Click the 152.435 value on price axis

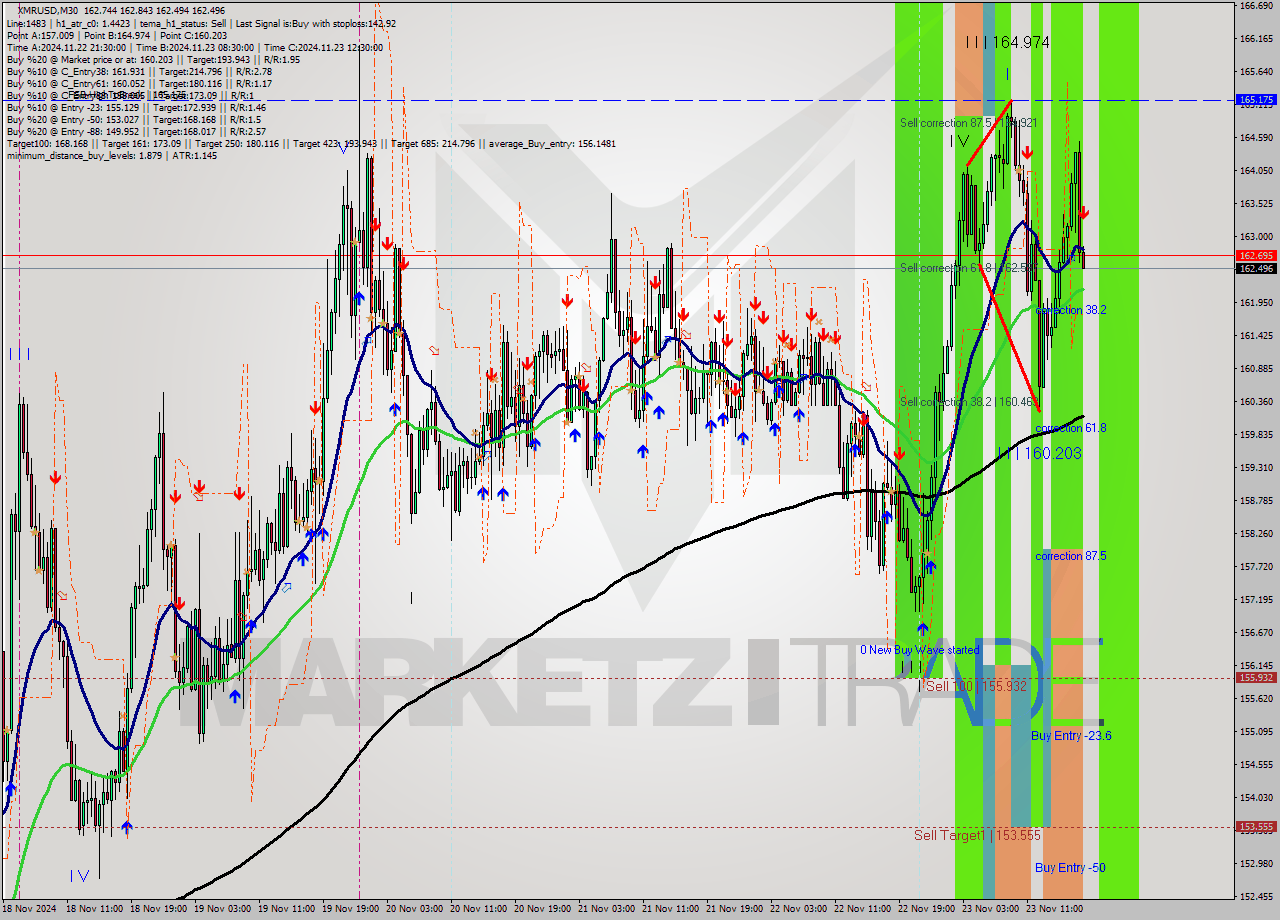1256,896
